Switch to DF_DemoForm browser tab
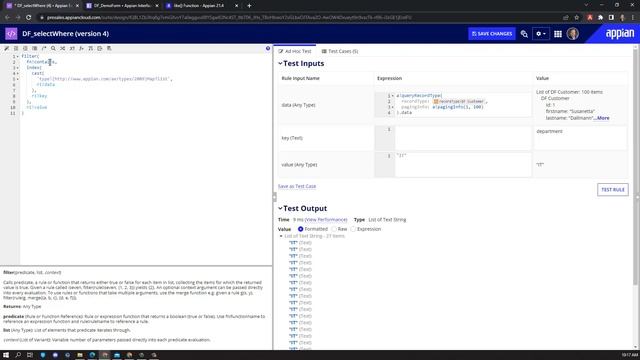 click(122, 6)
